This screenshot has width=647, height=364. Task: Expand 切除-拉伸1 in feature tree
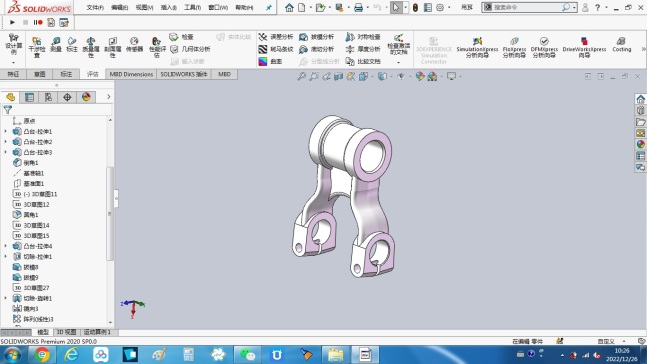click(x=5, y=257)
